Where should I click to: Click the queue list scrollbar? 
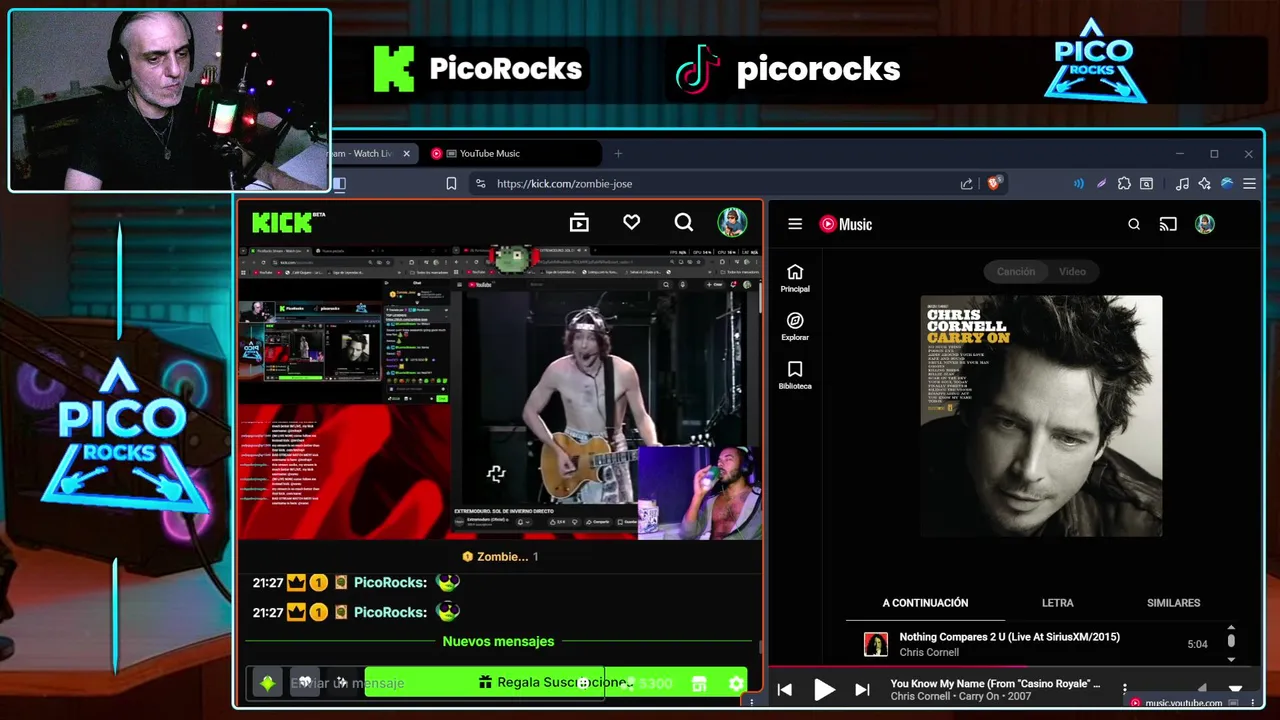[1231, 640]
